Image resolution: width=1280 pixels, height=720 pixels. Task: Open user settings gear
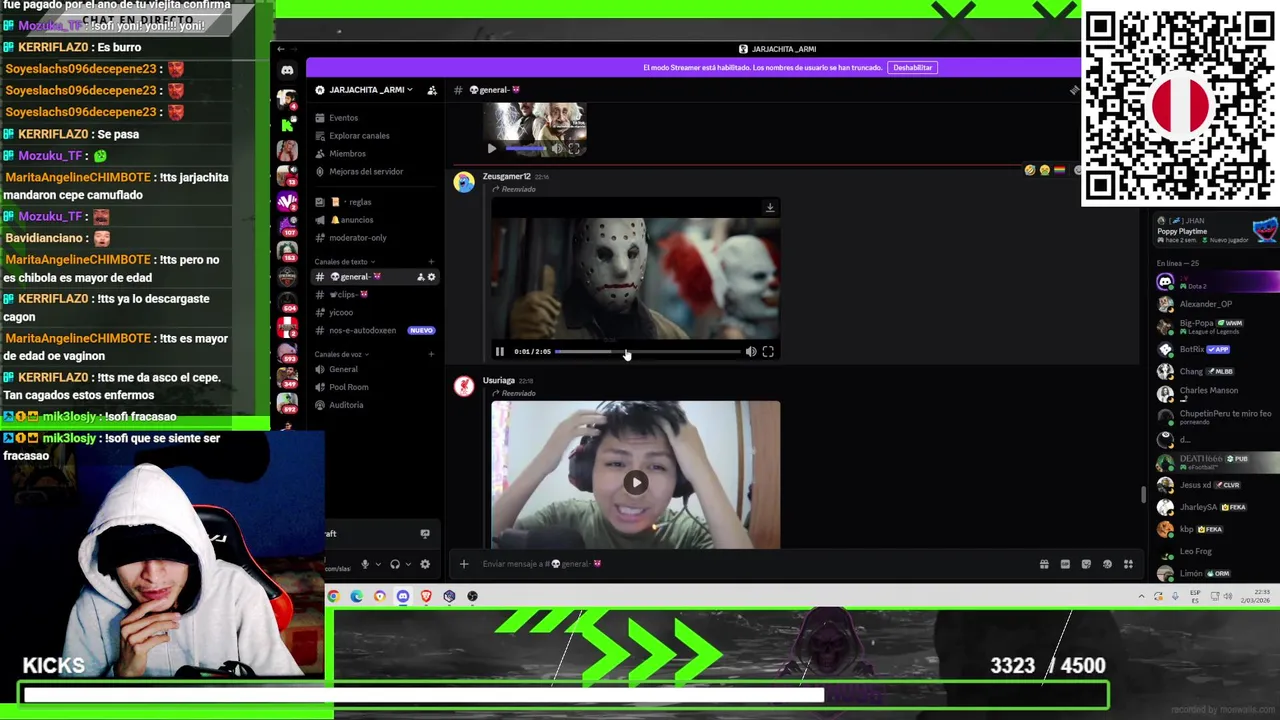[425, 564]
